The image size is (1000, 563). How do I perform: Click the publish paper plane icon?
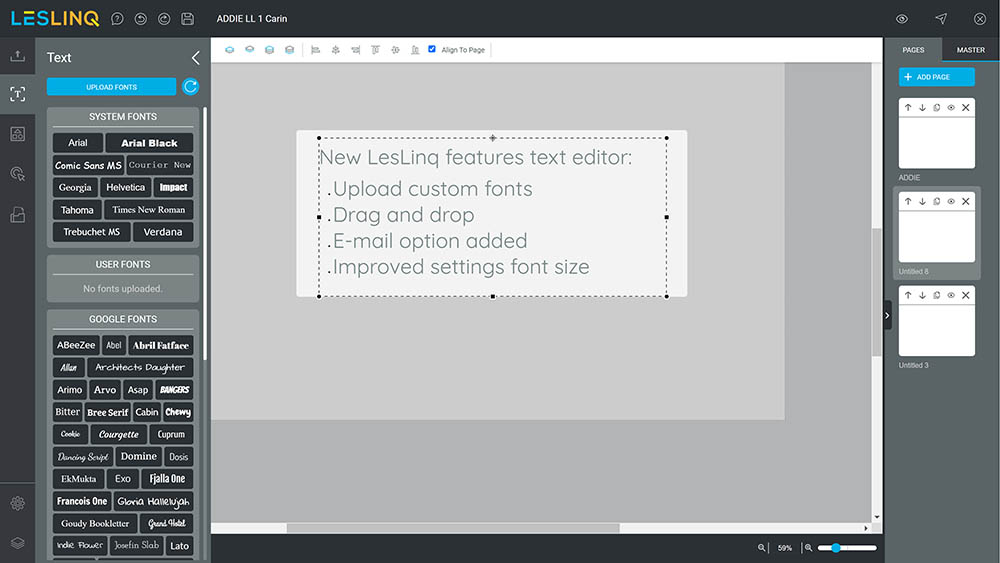pos(941,19)
